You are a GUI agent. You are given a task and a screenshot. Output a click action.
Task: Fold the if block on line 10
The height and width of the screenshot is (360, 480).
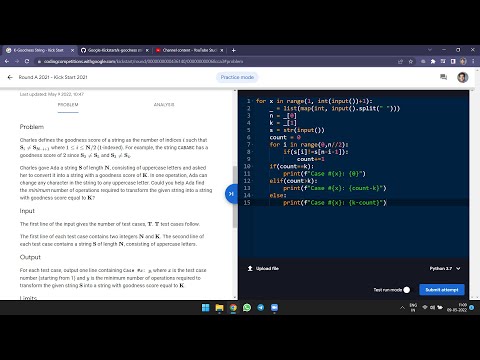pyautogui.click(x=253, y=166)
